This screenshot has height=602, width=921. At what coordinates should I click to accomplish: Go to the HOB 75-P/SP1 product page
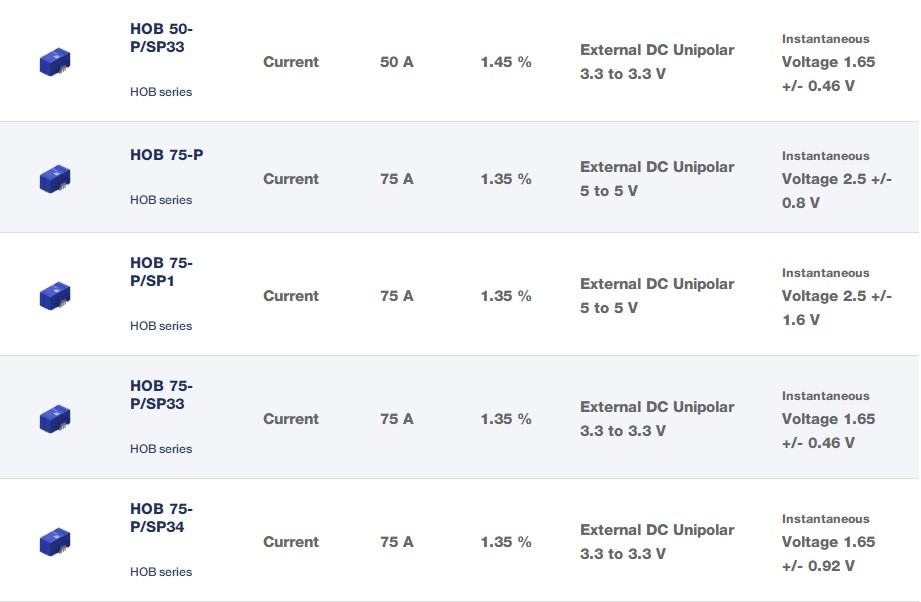[161, 272]
